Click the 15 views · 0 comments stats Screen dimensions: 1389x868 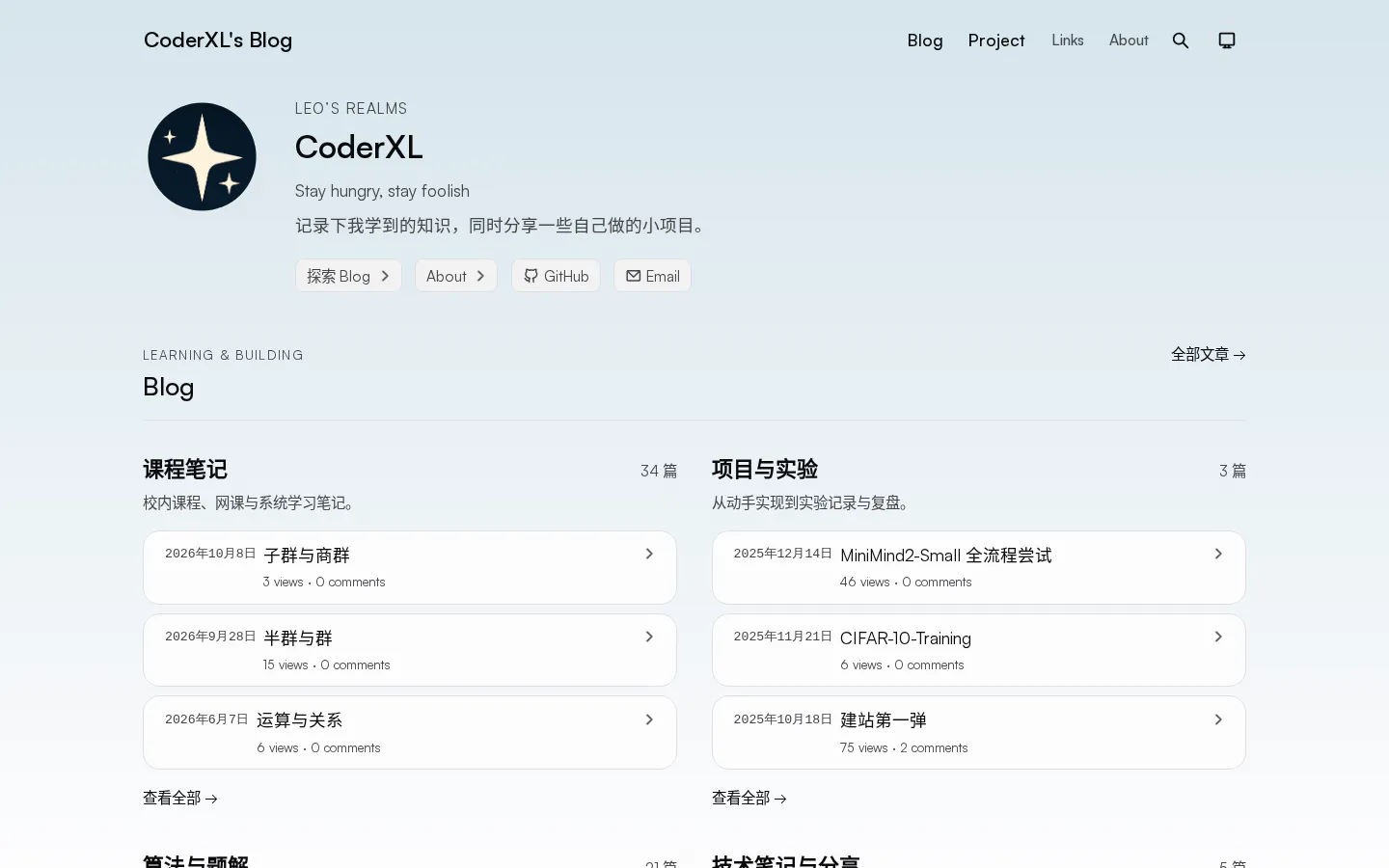[x=327, y=665]
